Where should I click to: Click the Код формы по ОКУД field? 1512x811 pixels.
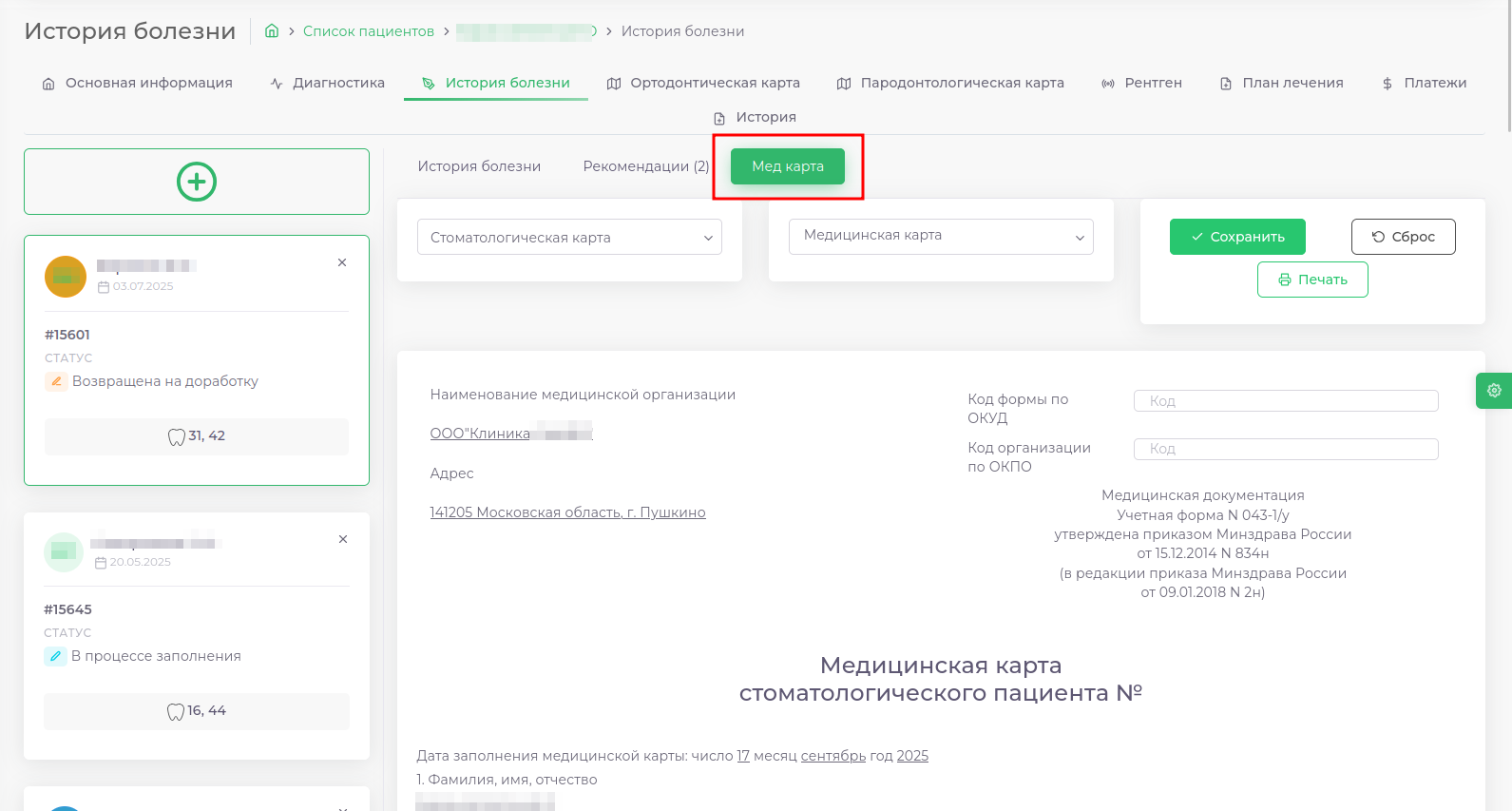click(1285, 401)
